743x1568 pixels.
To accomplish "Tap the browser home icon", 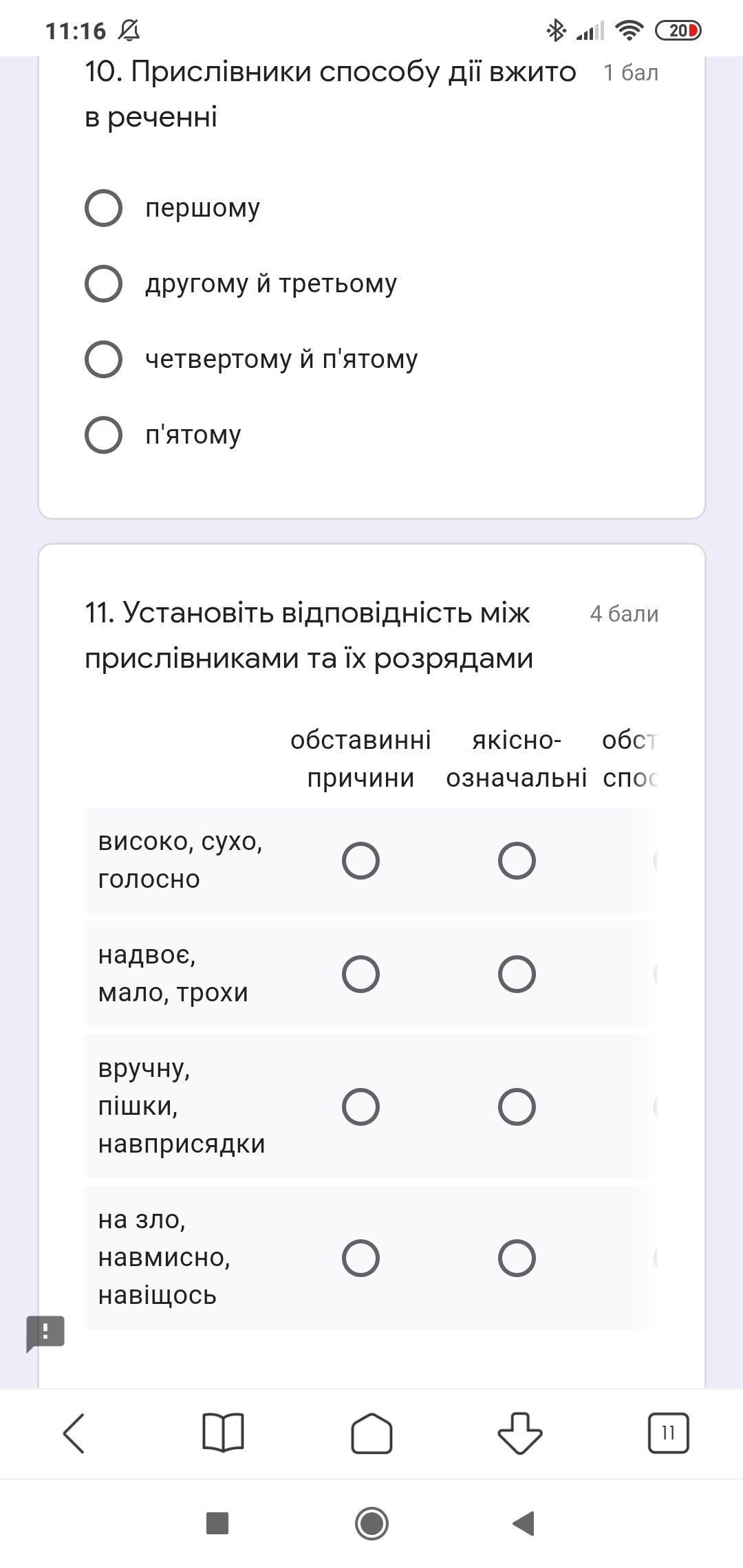I will click(371, 1433).
